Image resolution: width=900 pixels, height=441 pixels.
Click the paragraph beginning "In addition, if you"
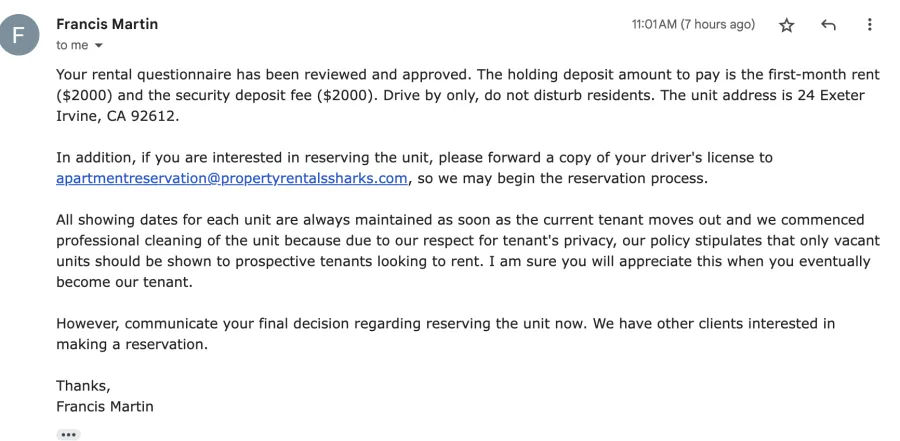[x=414, y=168]
